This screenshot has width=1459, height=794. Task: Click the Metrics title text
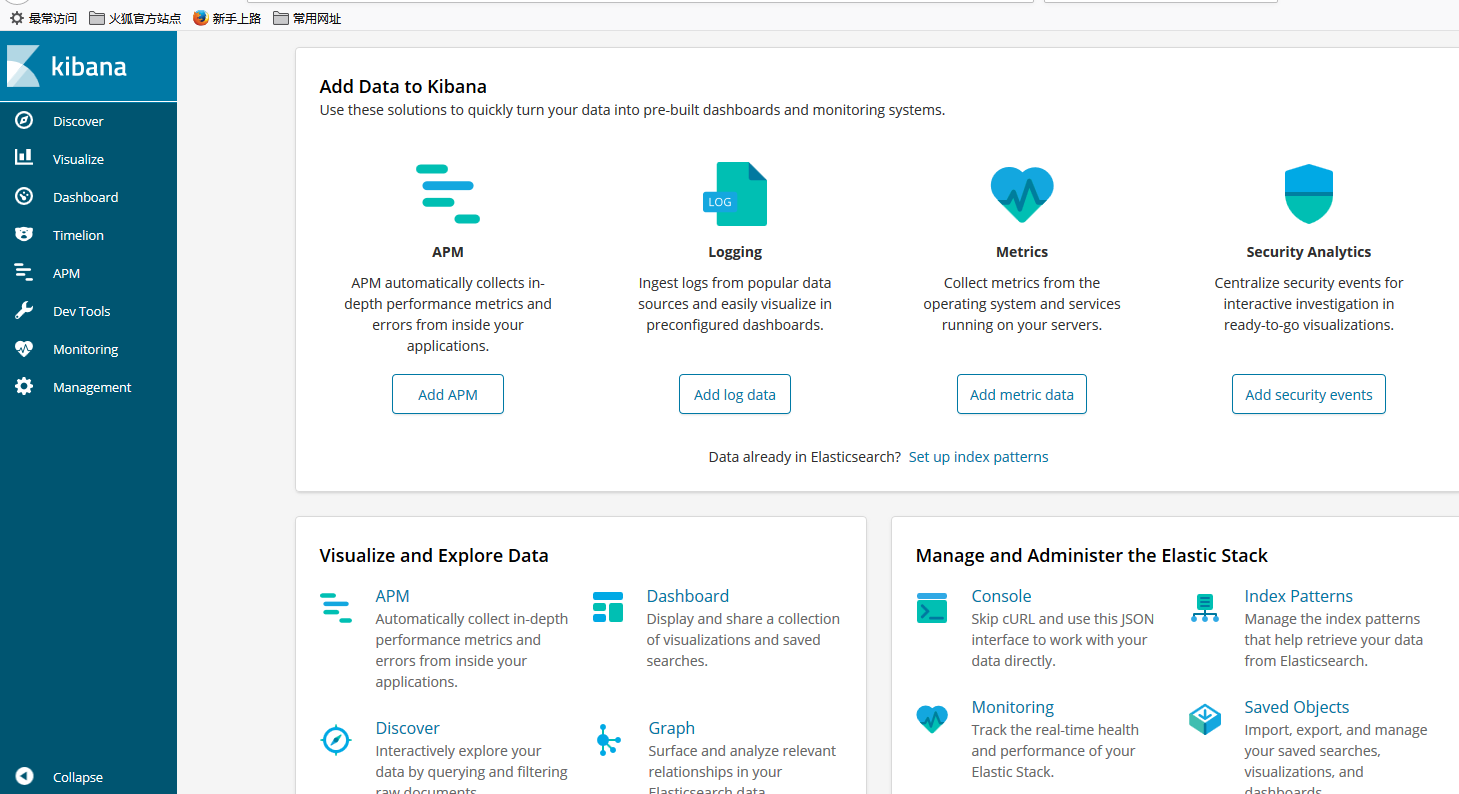(x=1022, y=252)
